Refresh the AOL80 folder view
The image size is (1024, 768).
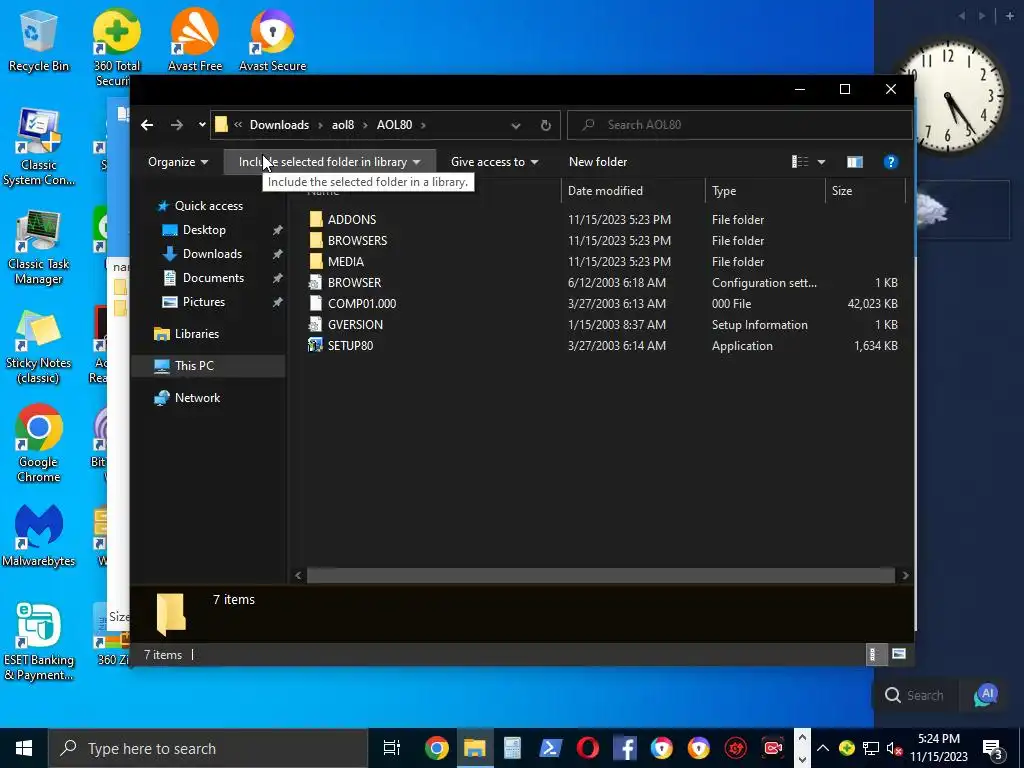(545, 125)
